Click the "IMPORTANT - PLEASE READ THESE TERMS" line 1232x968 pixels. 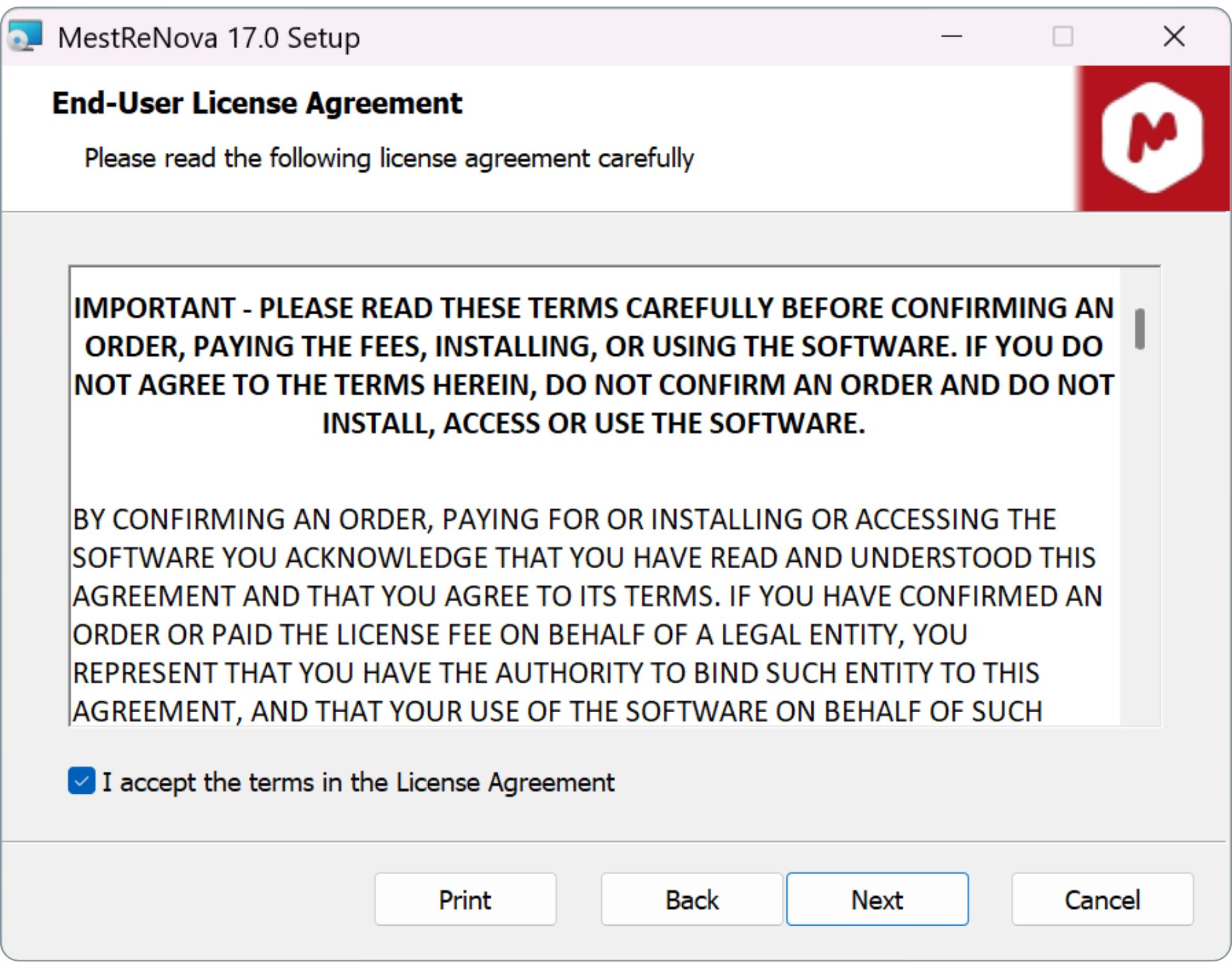pyautogui.click(x=593, y=308)
